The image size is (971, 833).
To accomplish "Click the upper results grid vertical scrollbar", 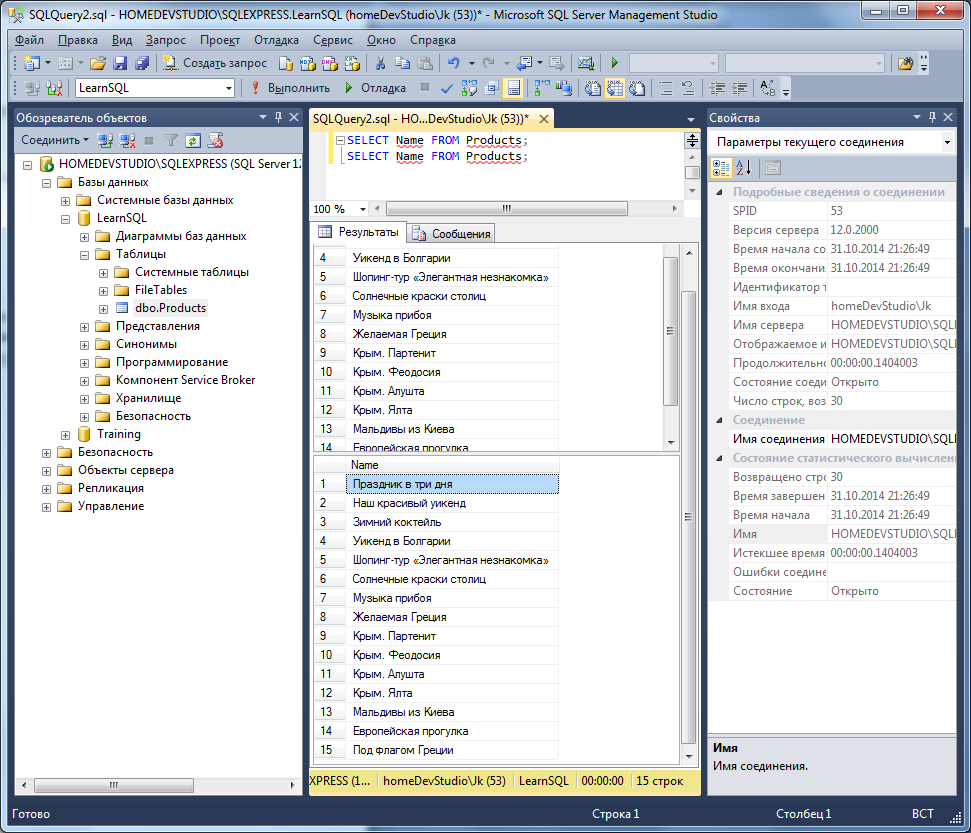I will [x=671, y=331].
